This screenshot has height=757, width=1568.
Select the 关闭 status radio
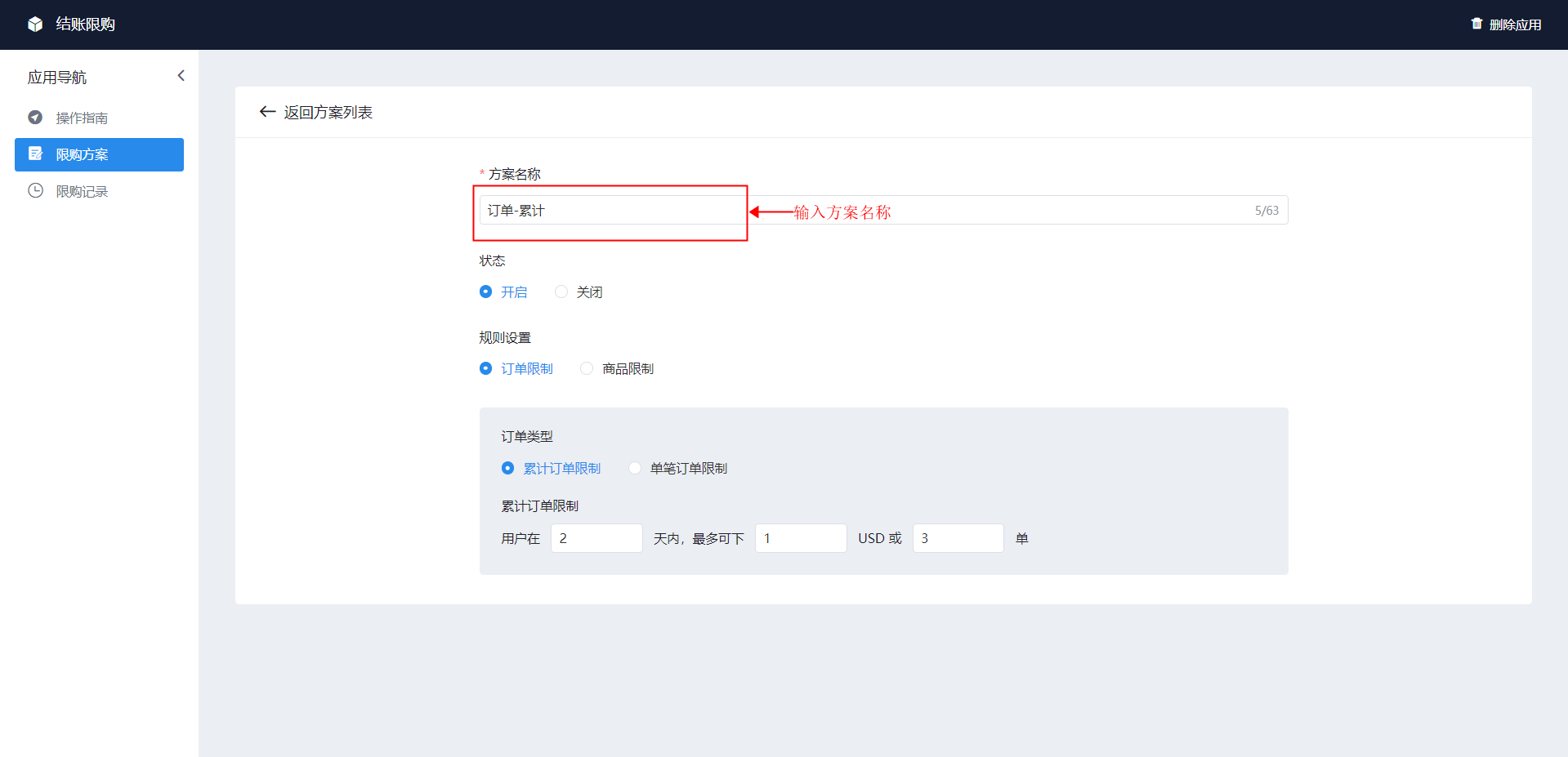[561, 292]
